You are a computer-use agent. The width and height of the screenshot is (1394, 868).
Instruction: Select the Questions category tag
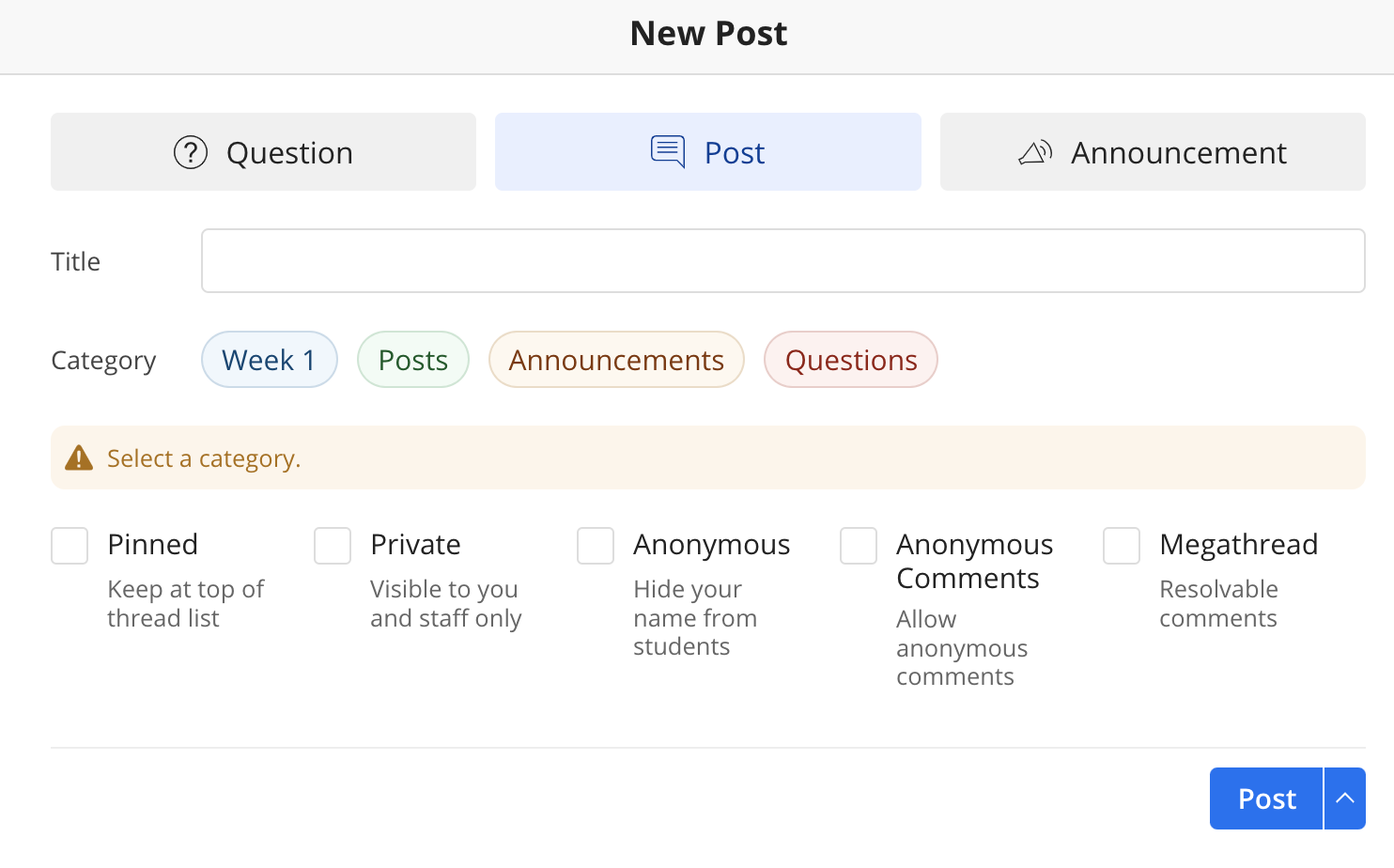click(851, 360)
